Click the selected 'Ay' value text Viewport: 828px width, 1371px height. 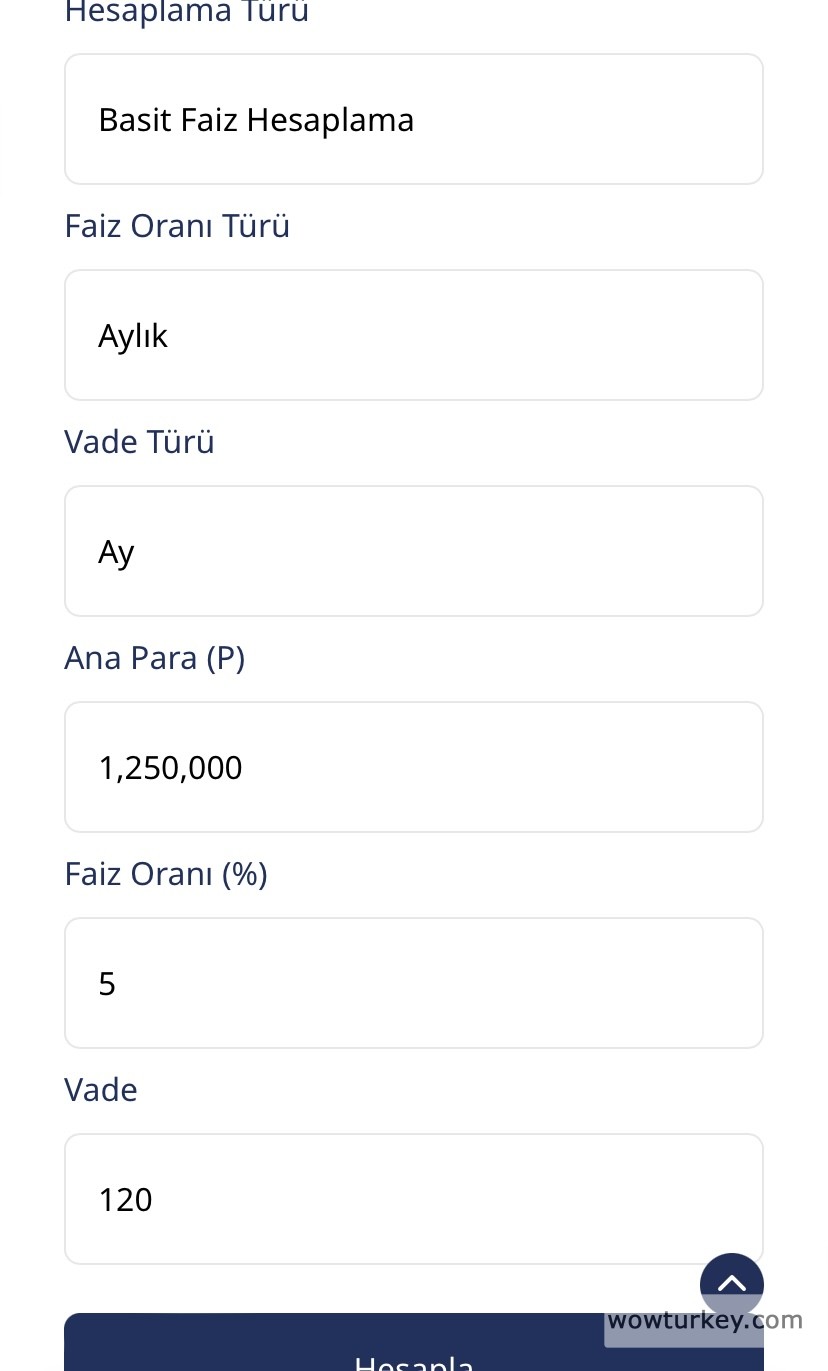coord(116,552)
